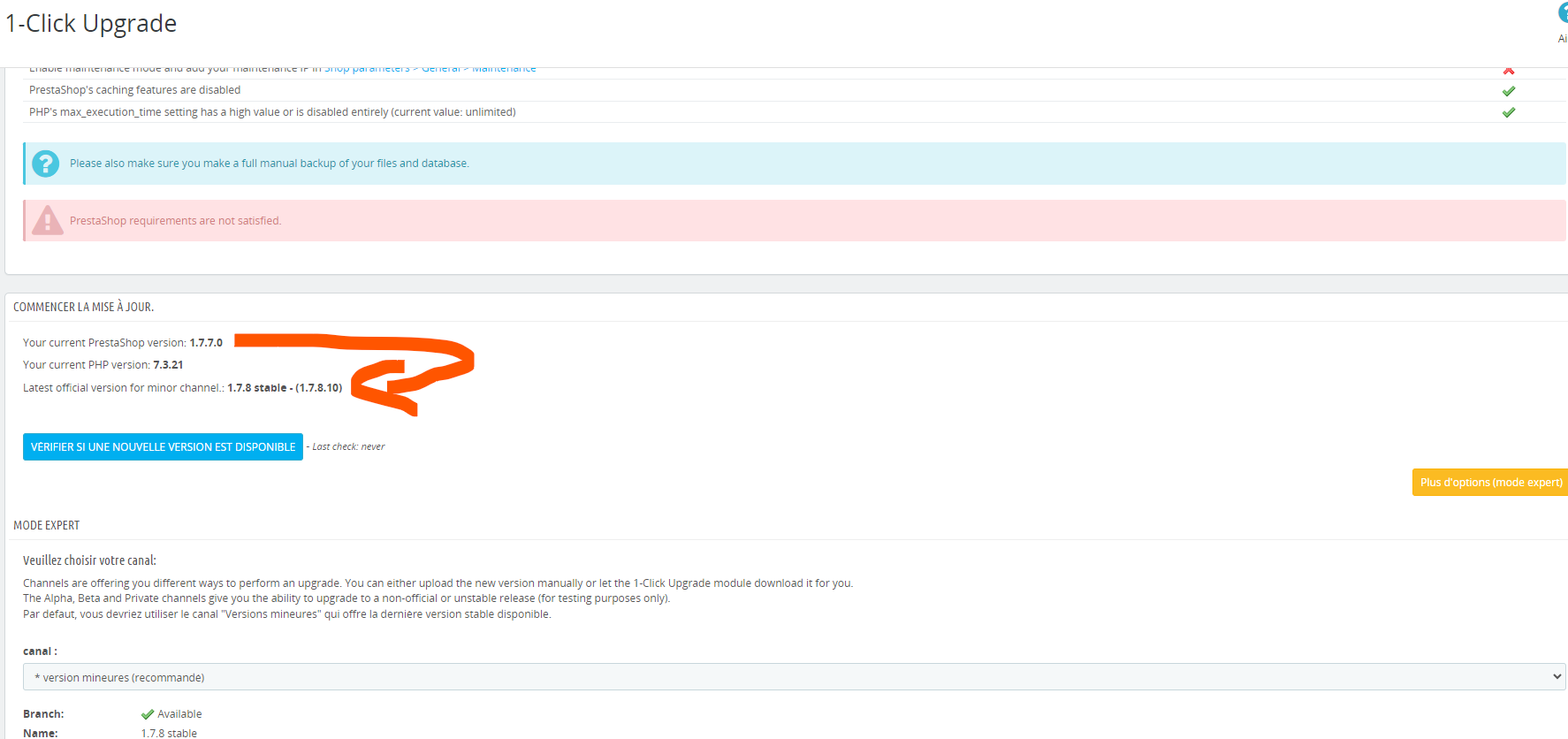Click the Branch label

coord(43,714)
